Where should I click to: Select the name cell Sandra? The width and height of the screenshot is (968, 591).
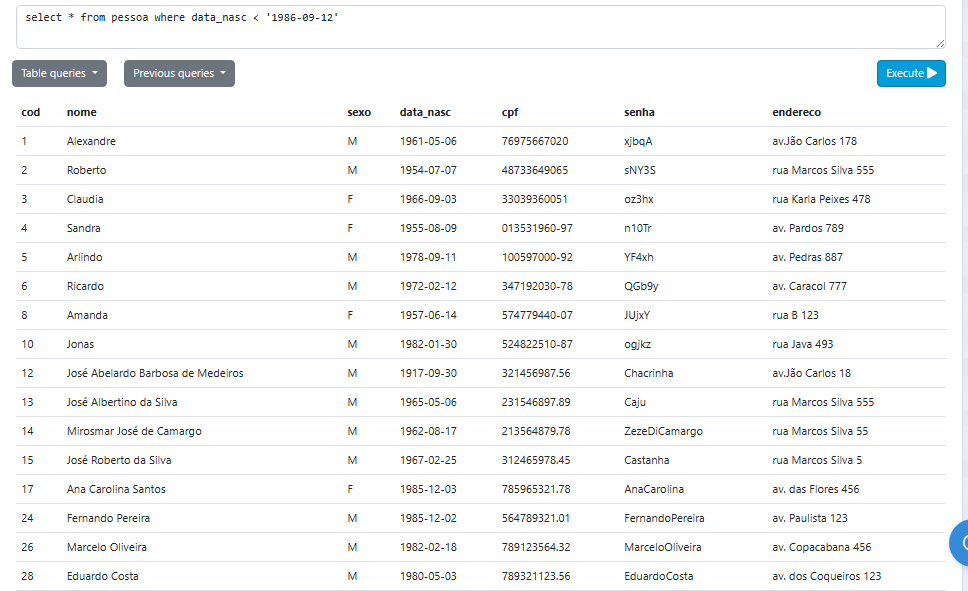pos(83,228)
